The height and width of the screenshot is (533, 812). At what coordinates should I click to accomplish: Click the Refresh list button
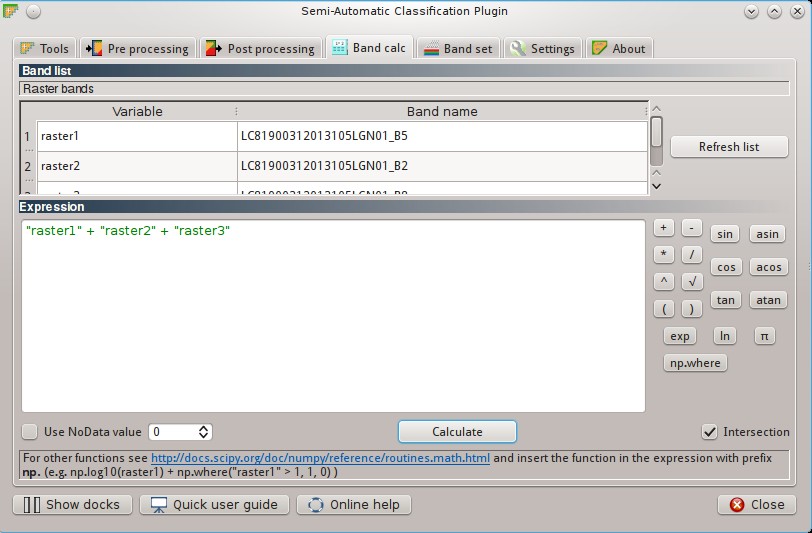tap(729, 147)
